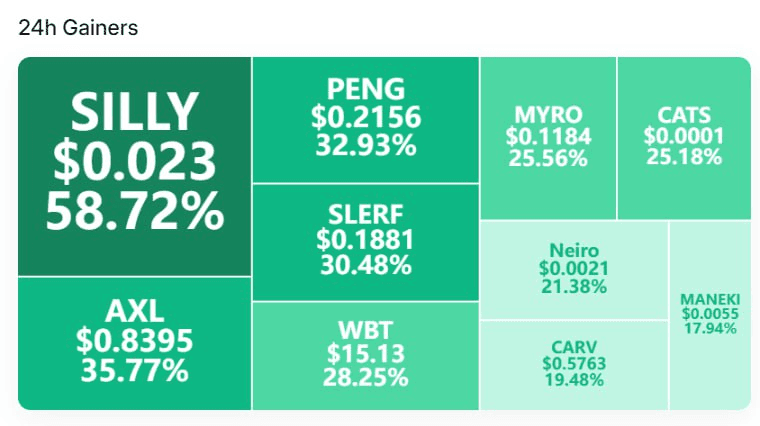The height and width of the screenshot is (426, 760).
Task: Click the 17.94% value in MANEKI tile
Action: [x=710, y=329]
